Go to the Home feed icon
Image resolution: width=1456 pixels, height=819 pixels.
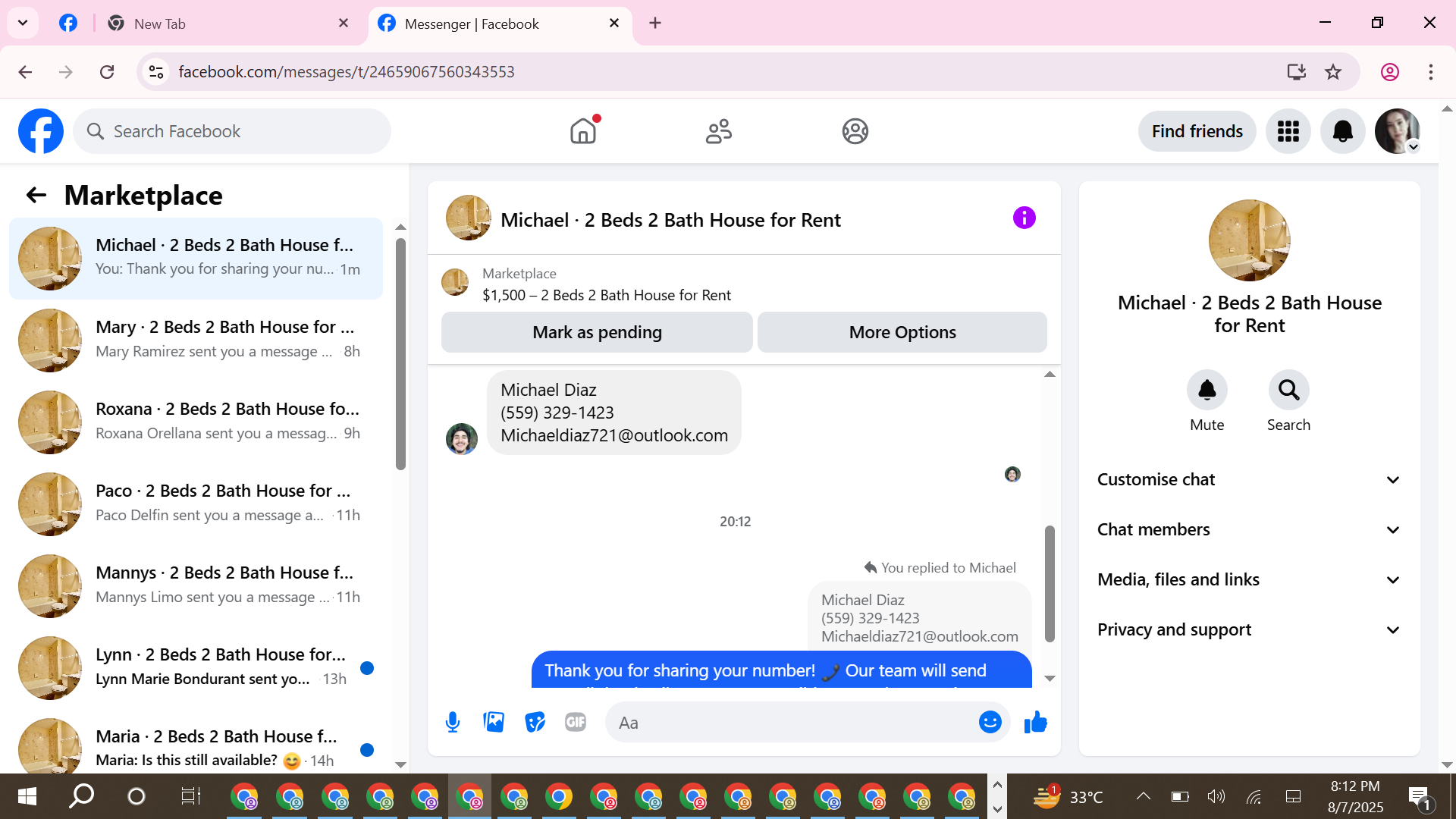[x=583, y=131]
